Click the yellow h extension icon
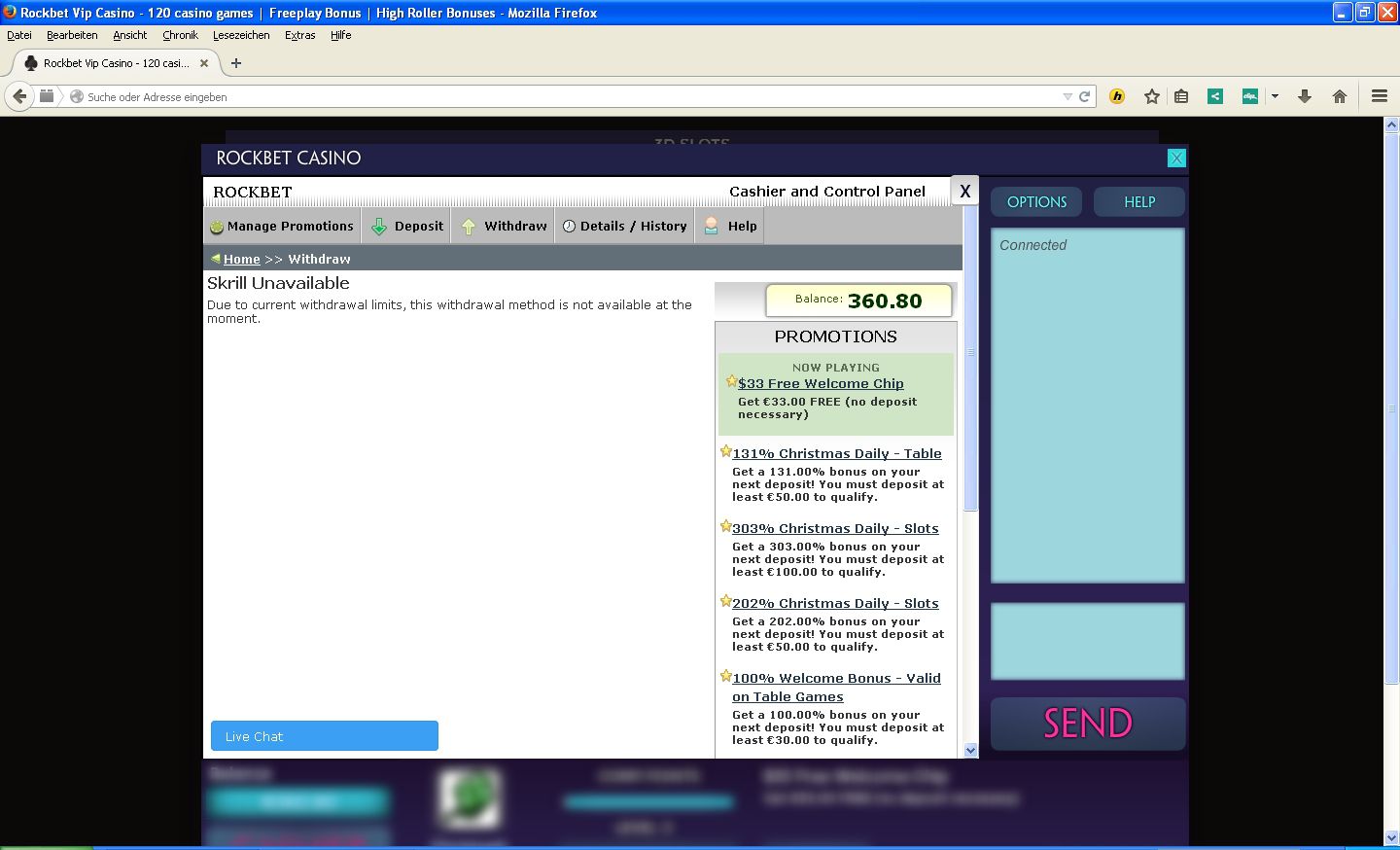1400x850 pixels. click(1117, 96)
